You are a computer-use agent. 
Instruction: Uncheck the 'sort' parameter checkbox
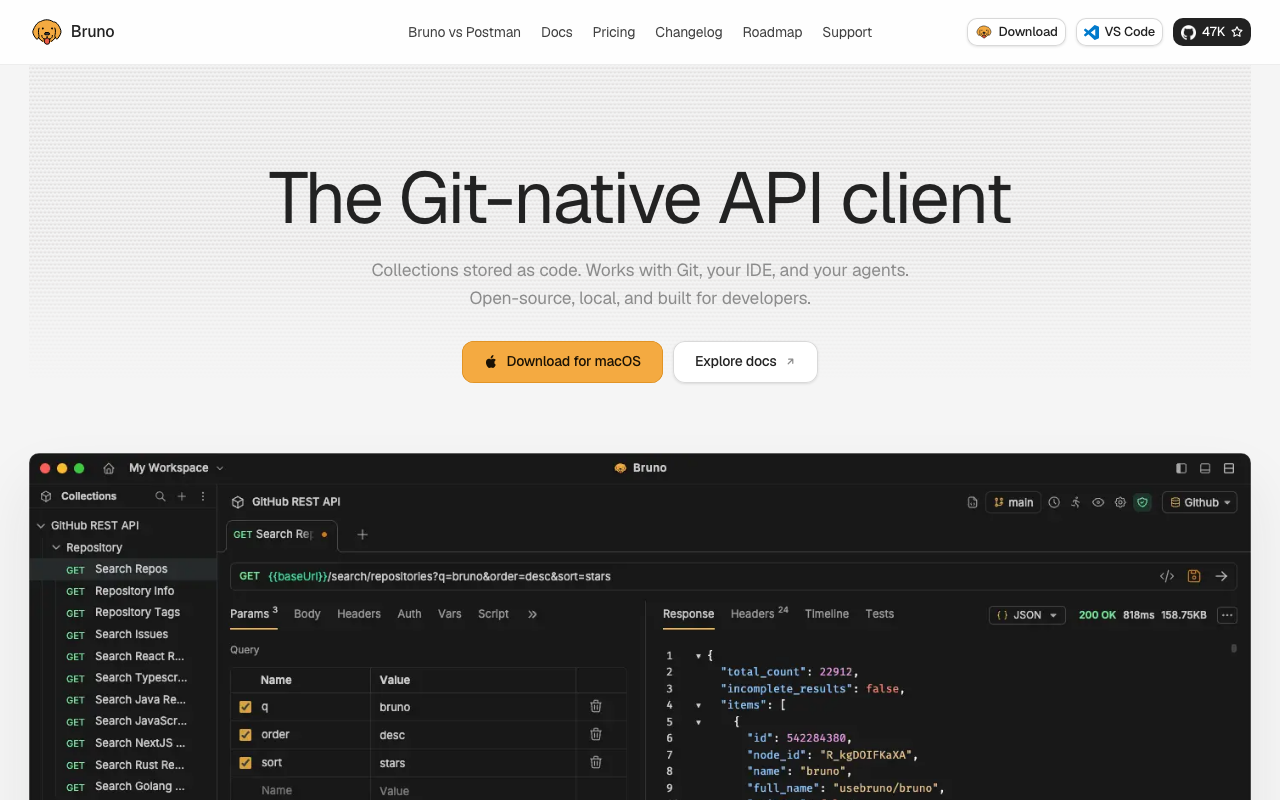[x=245, y=762]
